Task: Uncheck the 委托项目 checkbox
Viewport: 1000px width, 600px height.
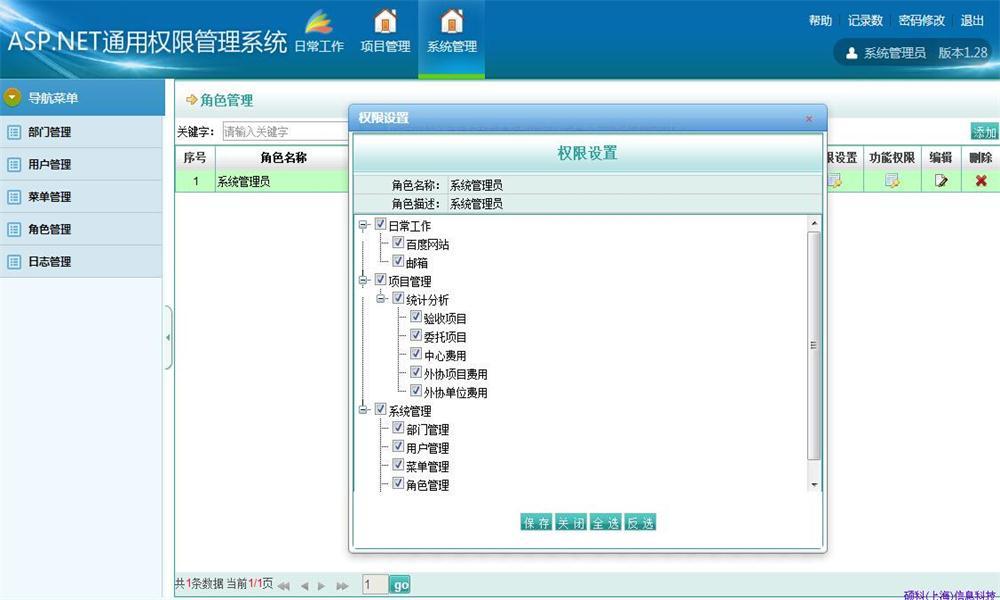Action: click(416, 335)
